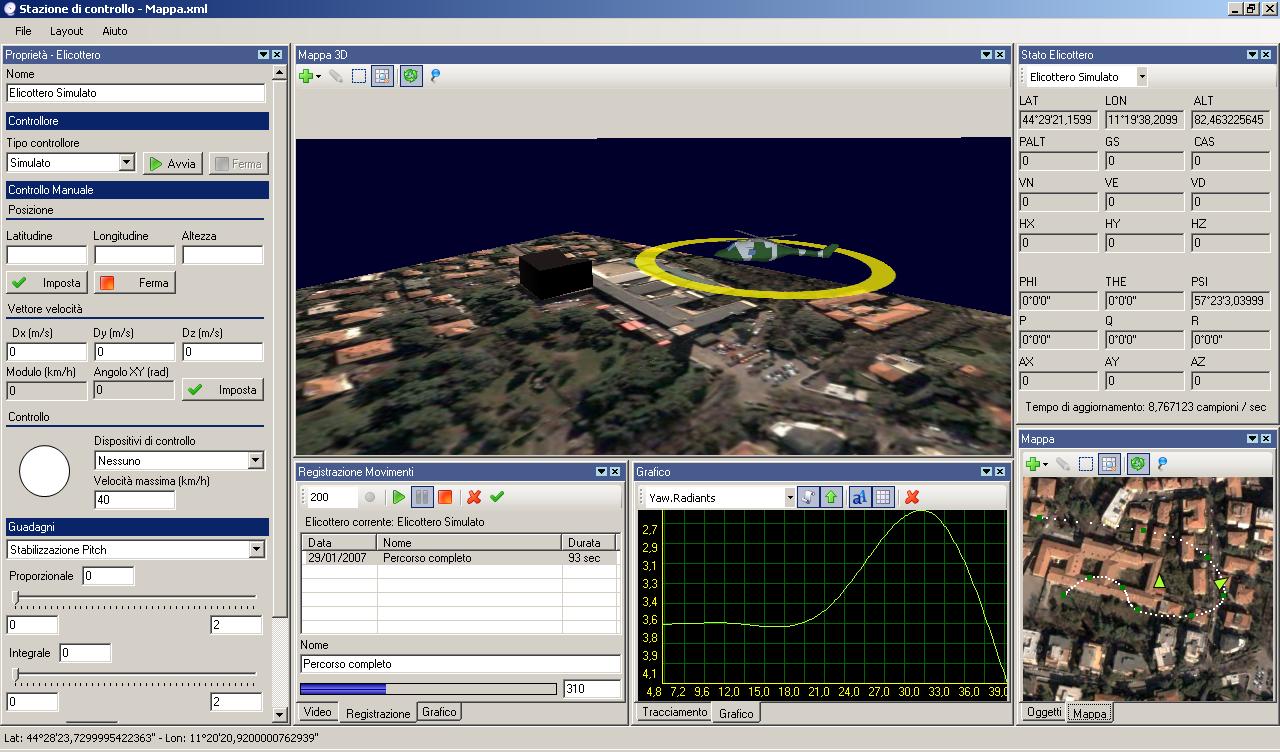Choose the dashed selection rectangle in the Mappa panel
Screen dimensions: 1280x752
(x=1086, y=464)
